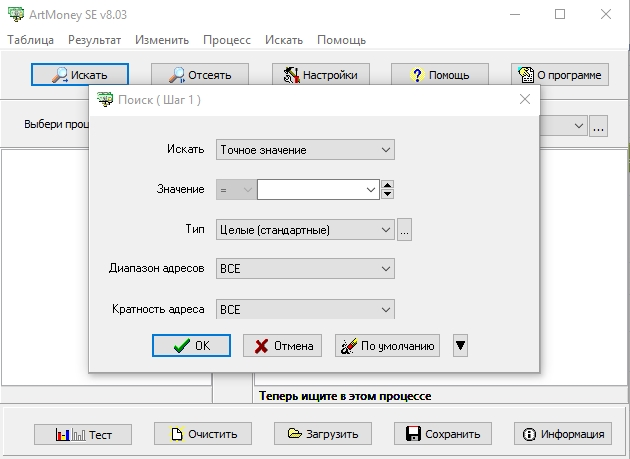Click the Тест button
This screenshot has width=630, height=459.
[83, 434]
